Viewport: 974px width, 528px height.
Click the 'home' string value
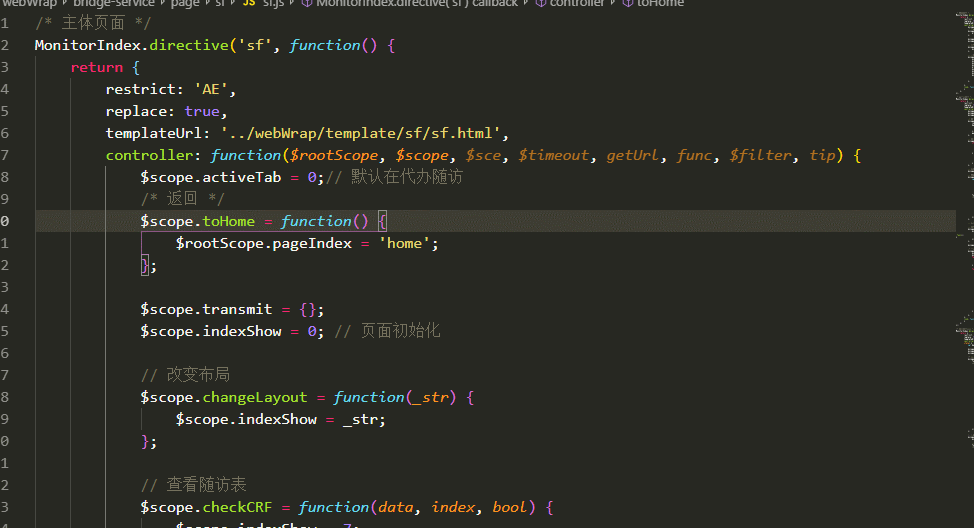404,244
